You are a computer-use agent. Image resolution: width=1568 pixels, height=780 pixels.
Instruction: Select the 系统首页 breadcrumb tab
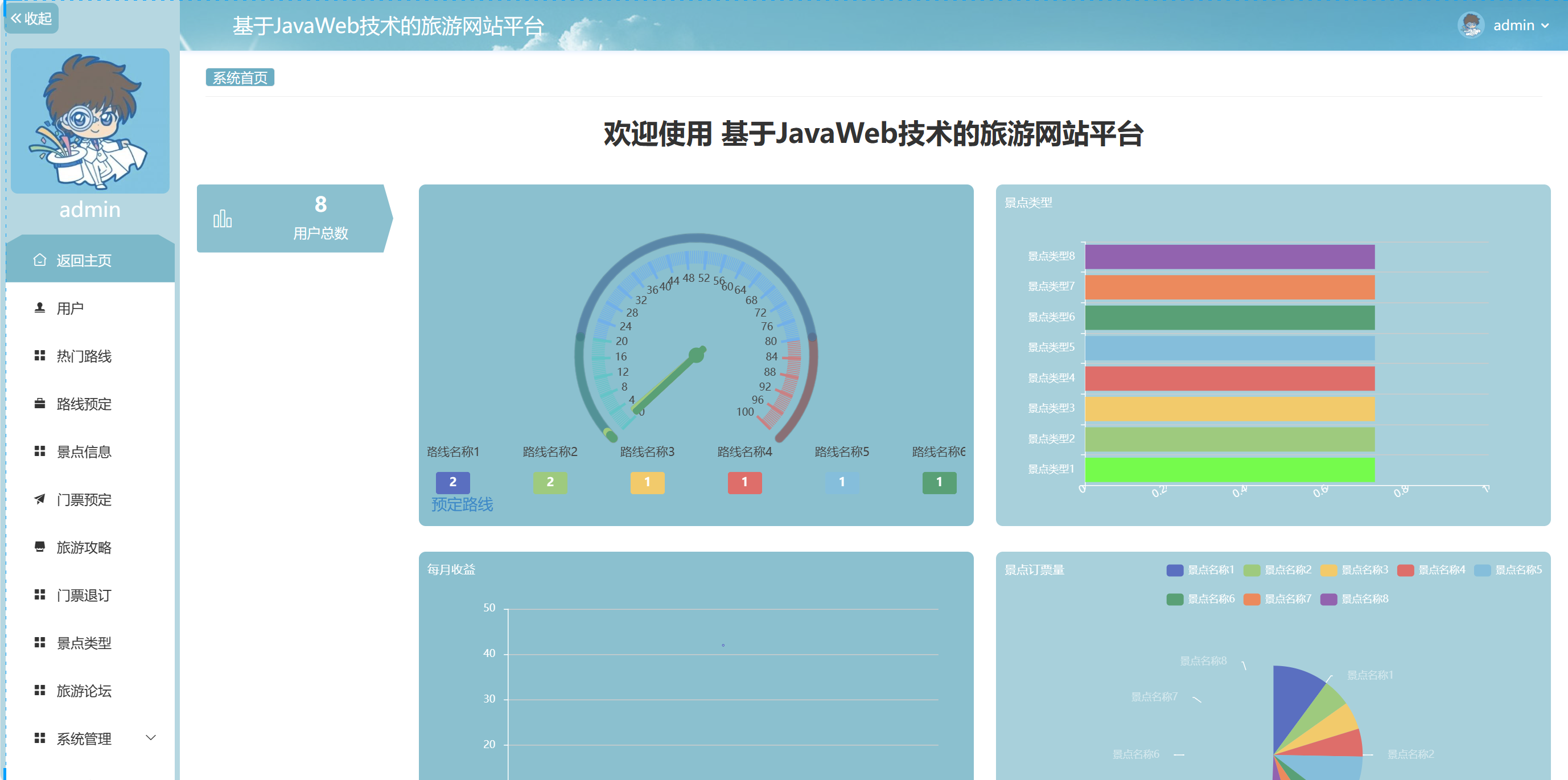coord(240,78)
